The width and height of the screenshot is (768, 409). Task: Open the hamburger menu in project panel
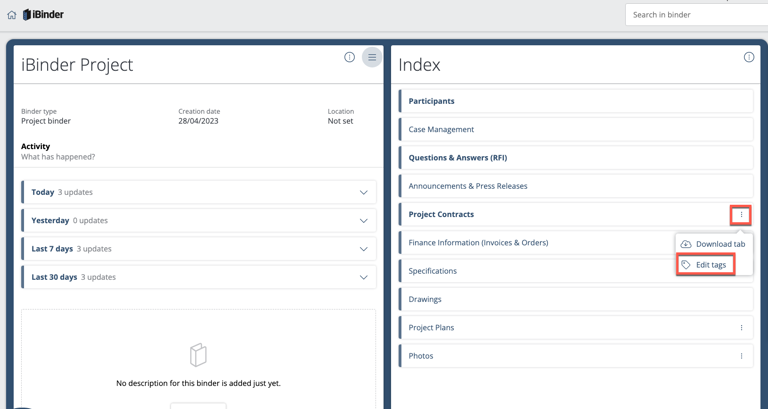[372, 57]
